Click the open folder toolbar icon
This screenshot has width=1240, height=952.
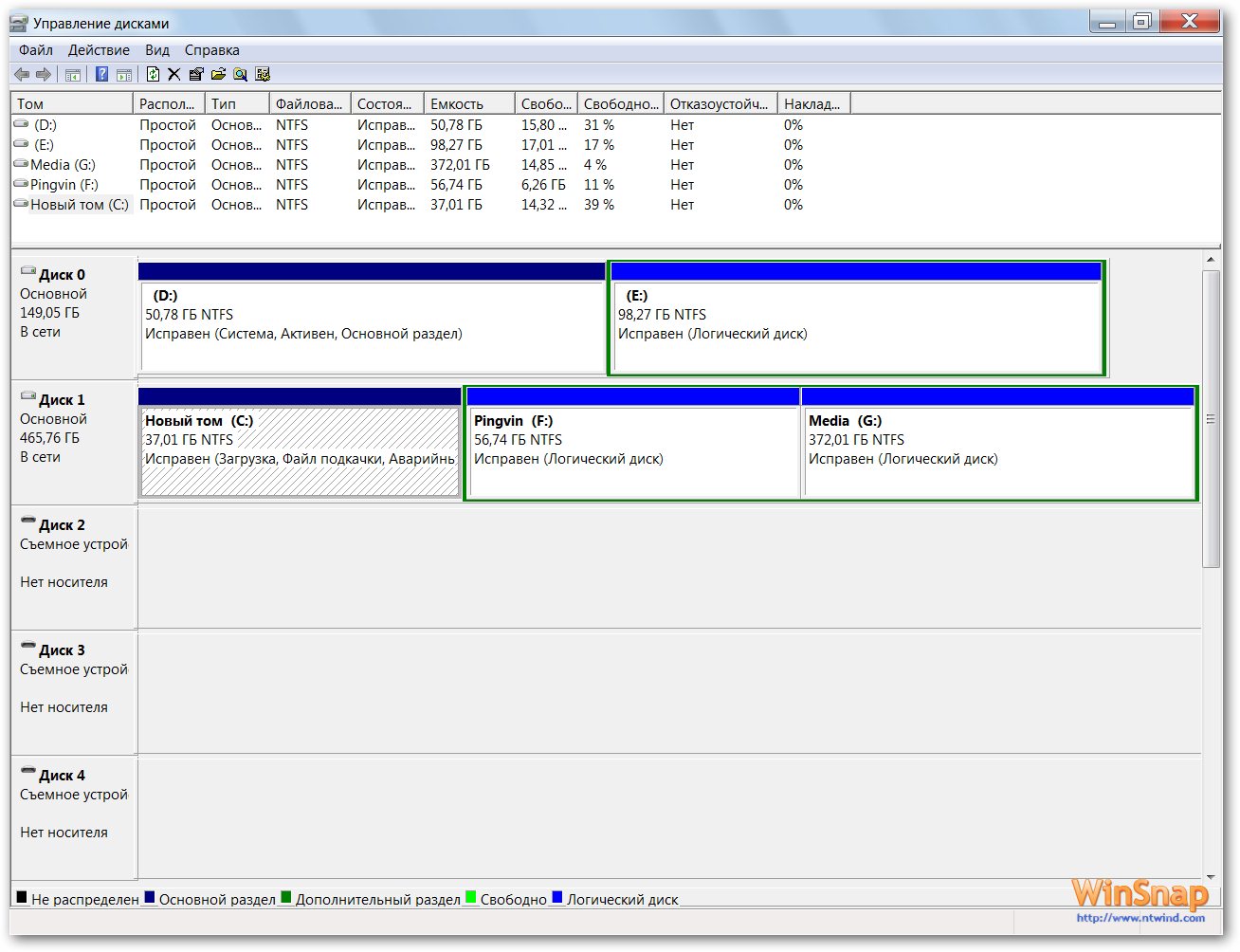pos(218,74)
